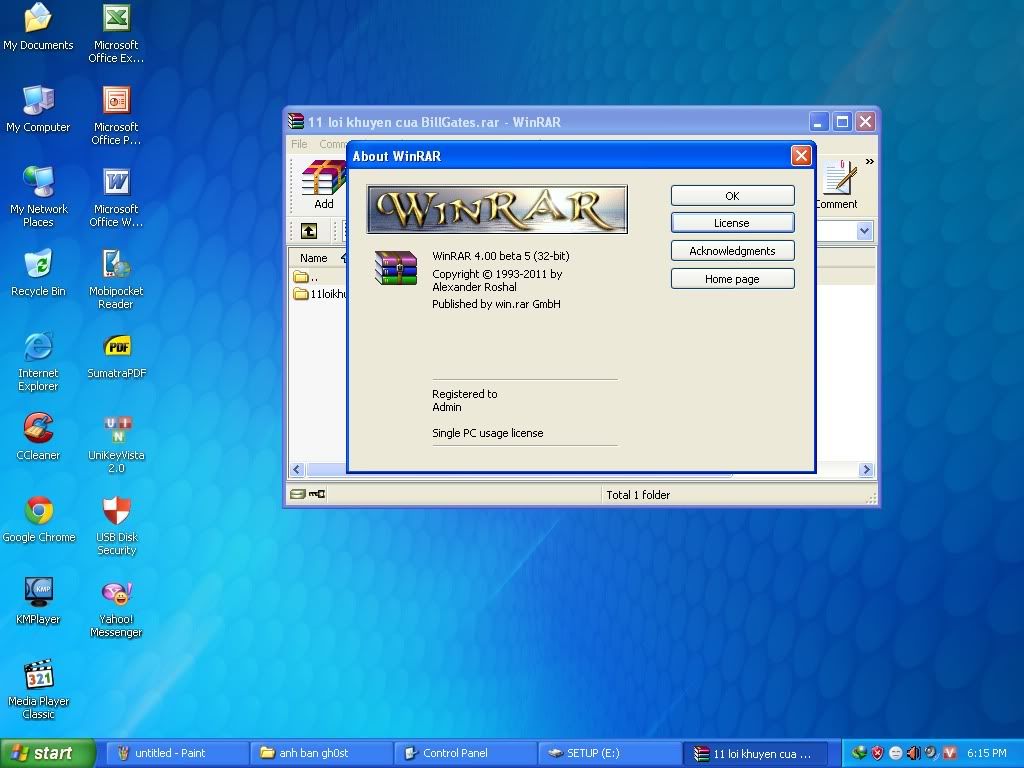Select the UniKeyVista 2.0 shortcut
Viewport: 1024px width, 768px height.
pyautogui.click(x=116, y=443)
